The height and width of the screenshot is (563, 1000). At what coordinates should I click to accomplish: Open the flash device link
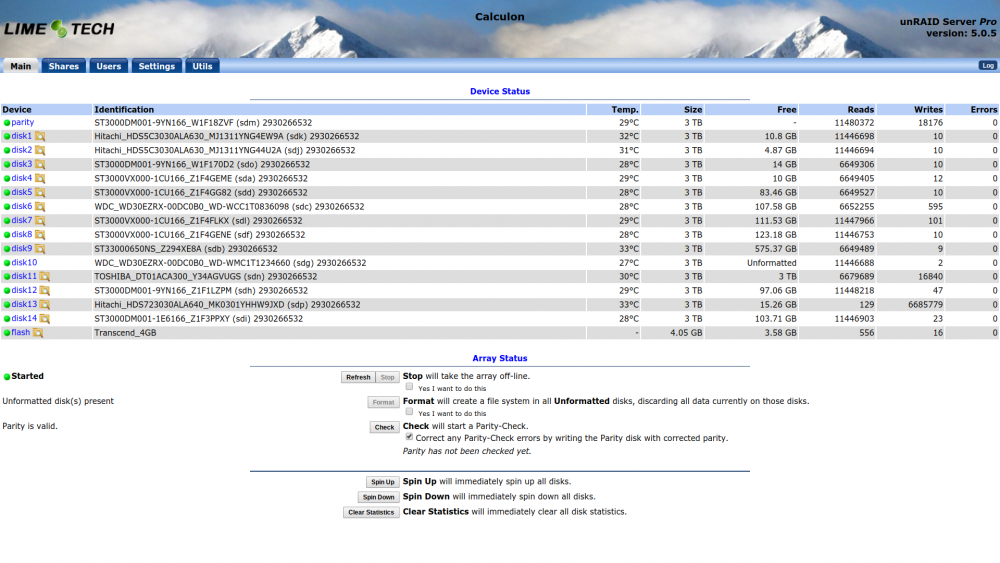click(20, 333)
